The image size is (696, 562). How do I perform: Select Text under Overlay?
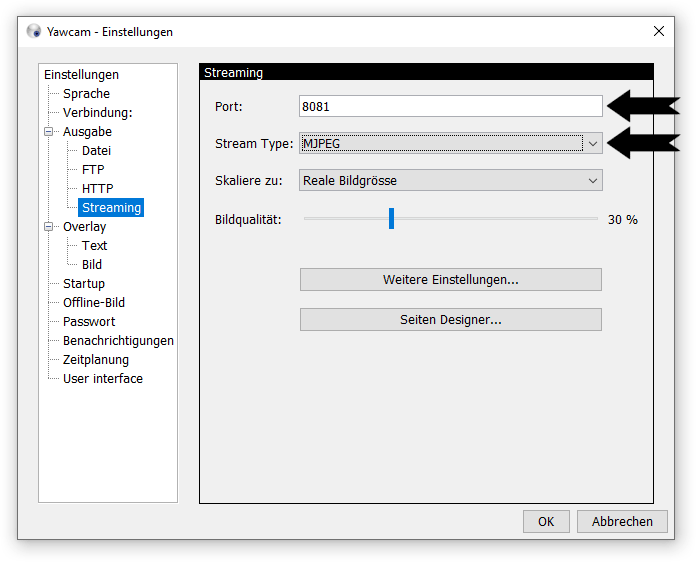point(94,246)
